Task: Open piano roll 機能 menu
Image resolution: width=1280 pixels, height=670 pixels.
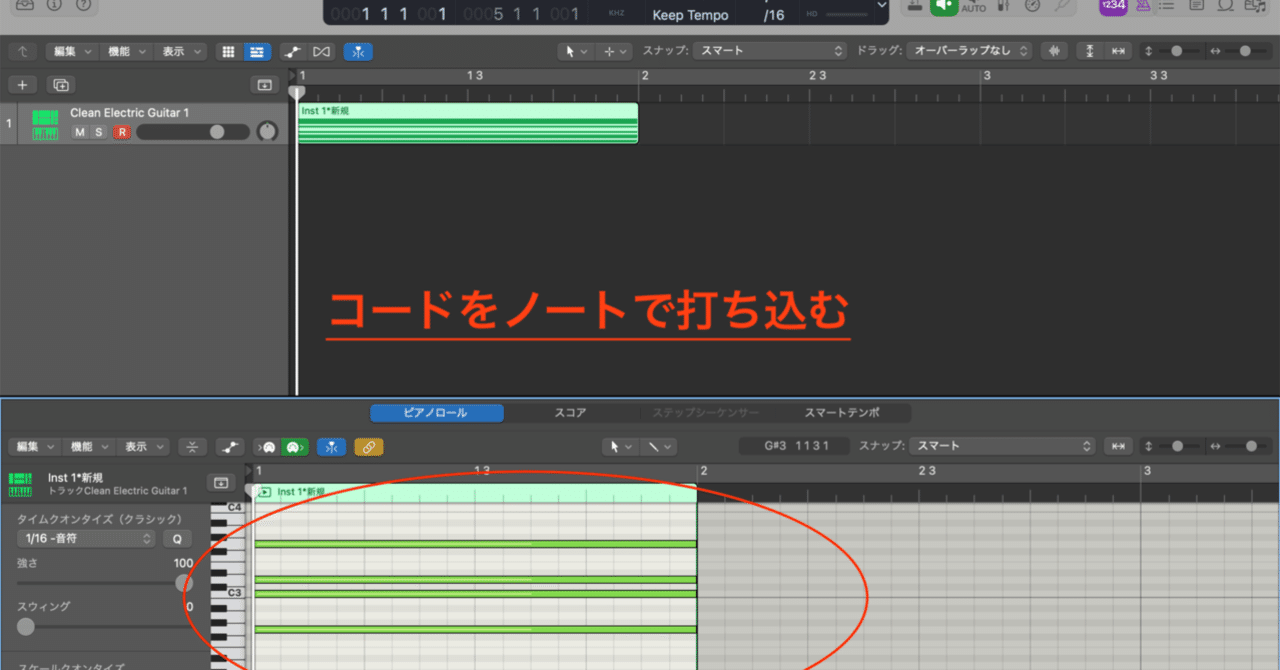Action: click(x=88, y=447)
